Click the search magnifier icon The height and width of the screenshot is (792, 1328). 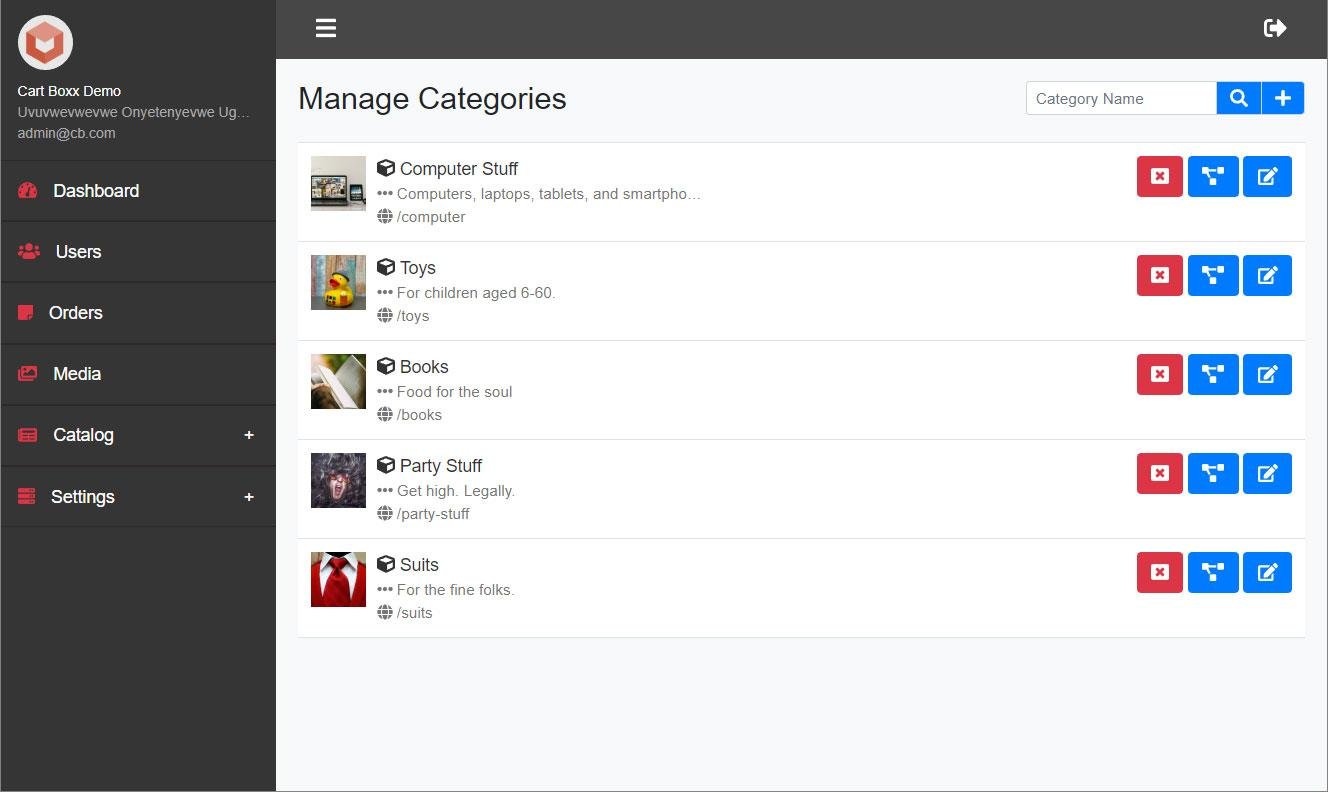point(1238,98)
